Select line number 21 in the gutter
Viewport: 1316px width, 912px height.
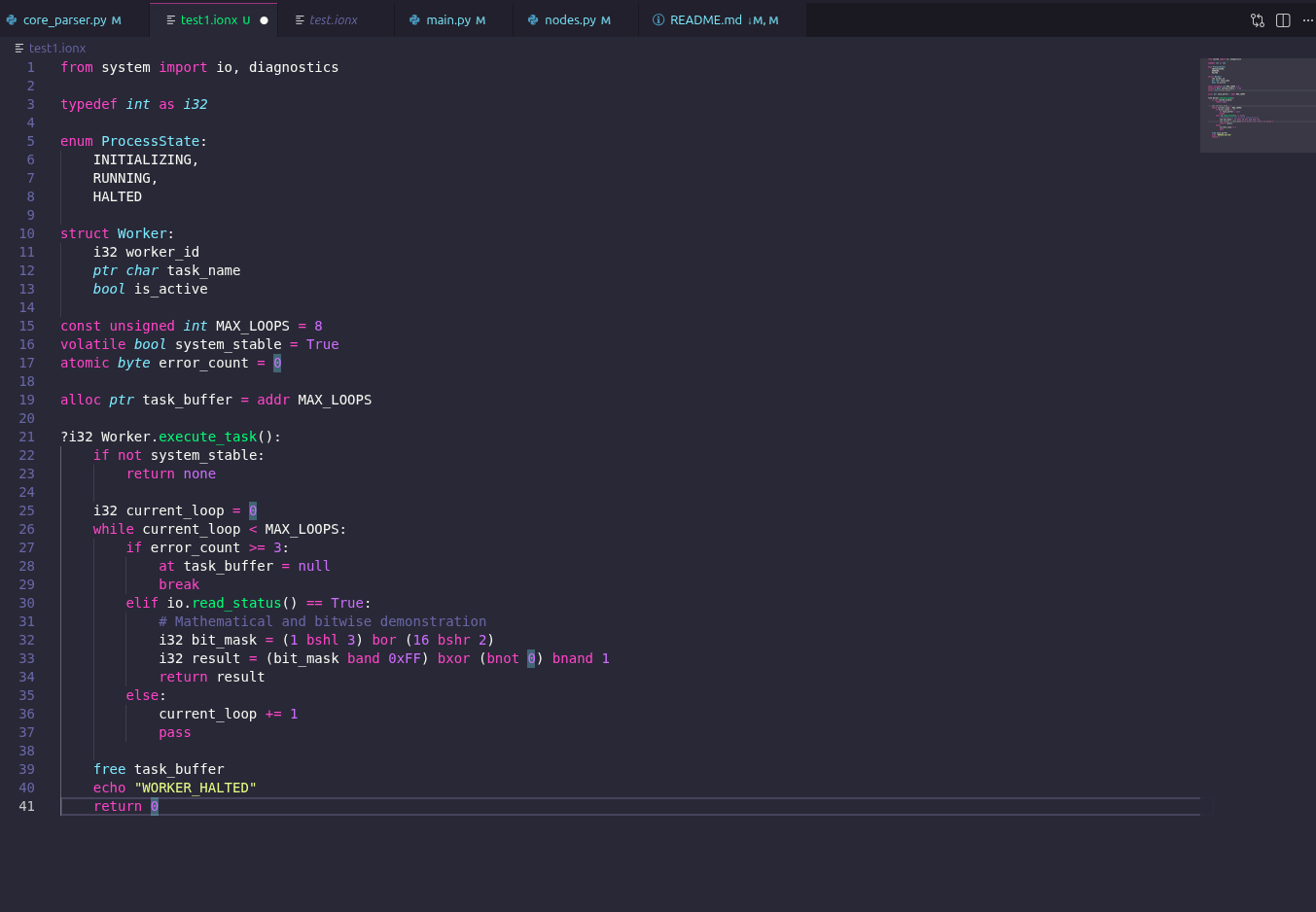26,437
